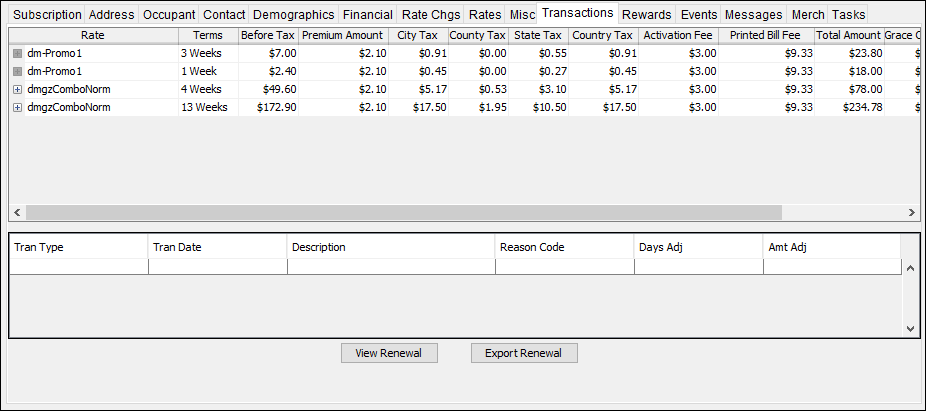Go to the Rate Chgs tab

431,15
